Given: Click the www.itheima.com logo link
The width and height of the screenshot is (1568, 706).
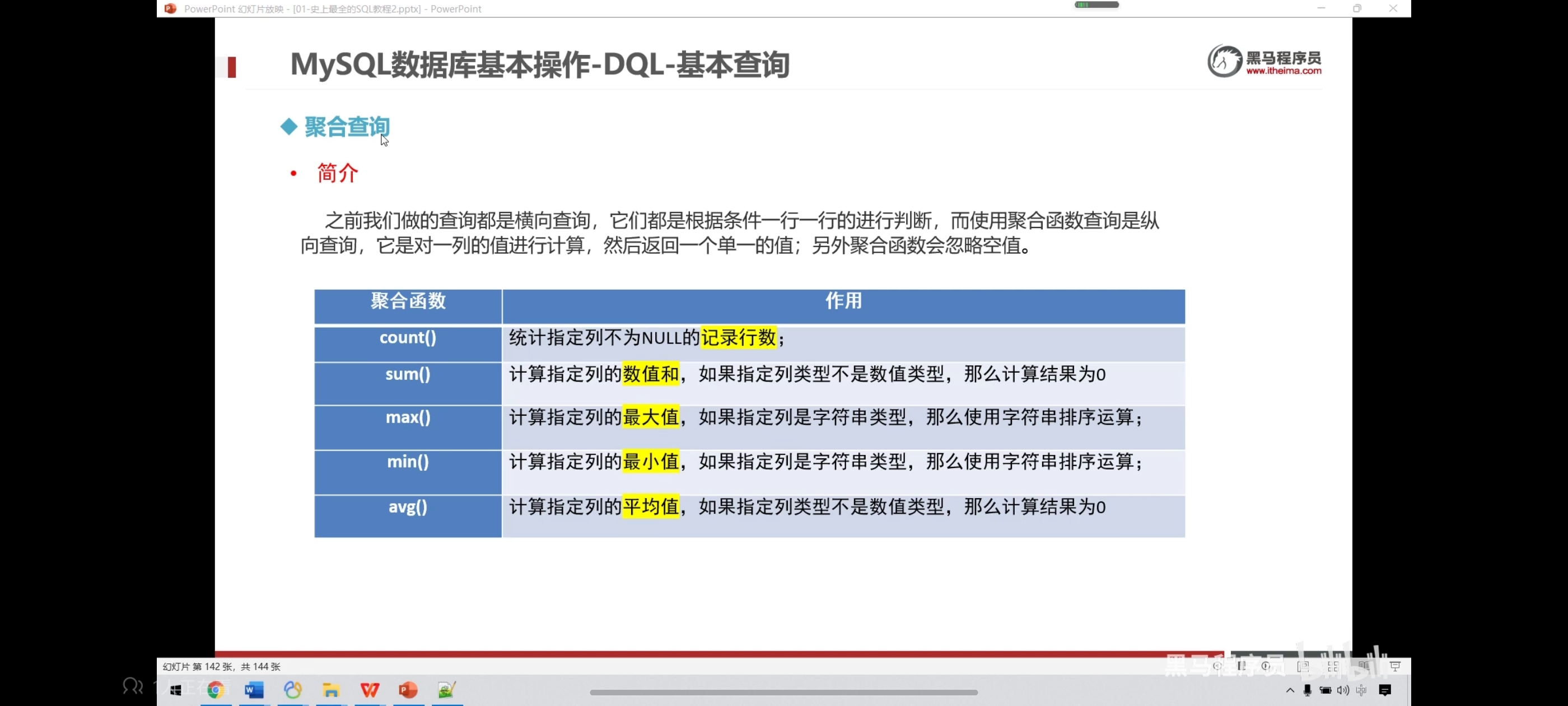Looking at the screenshot, I should click(x=1283, y=71).
